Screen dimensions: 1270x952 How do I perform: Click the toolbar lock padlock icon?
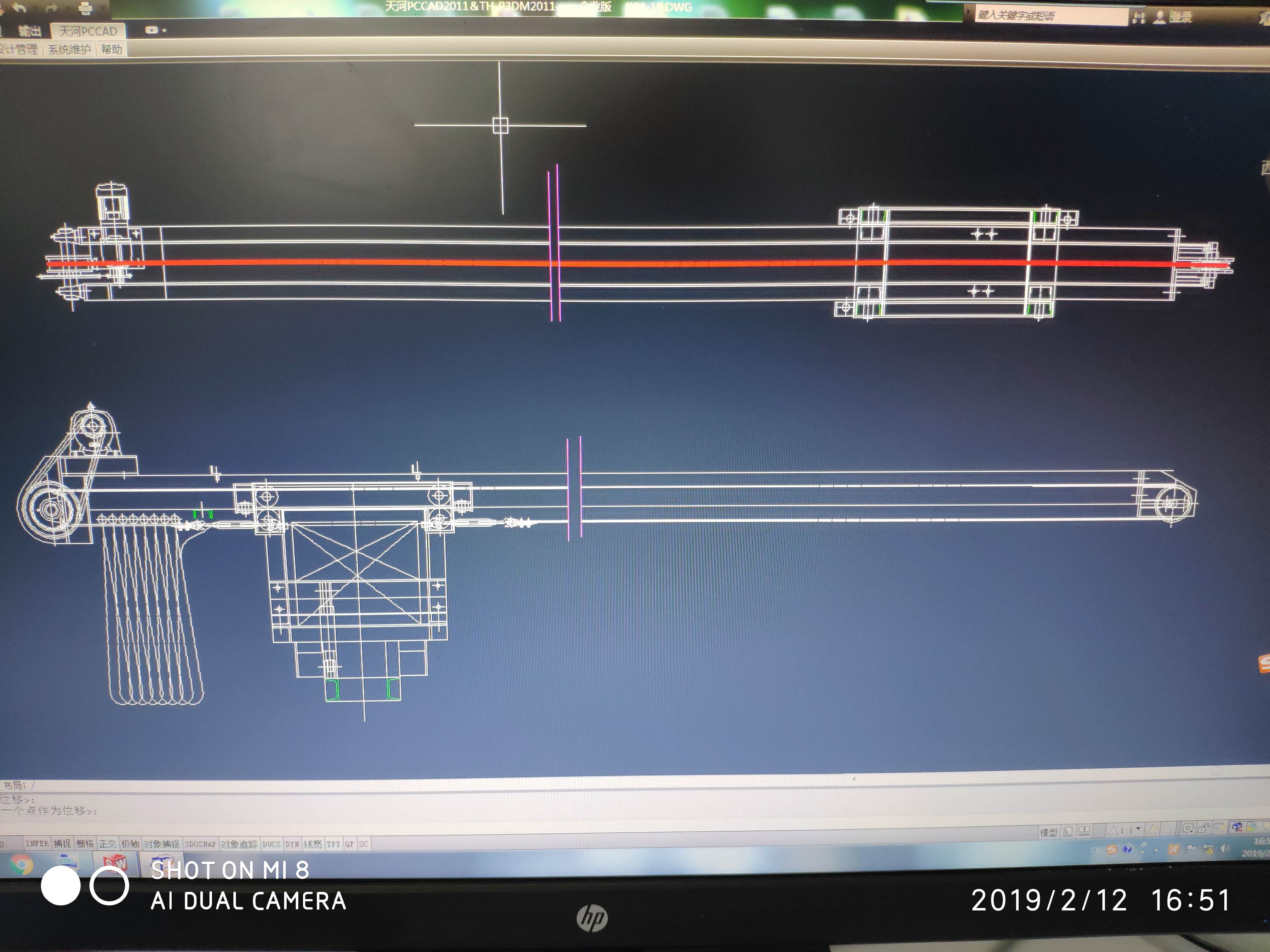click(1204, 827)
